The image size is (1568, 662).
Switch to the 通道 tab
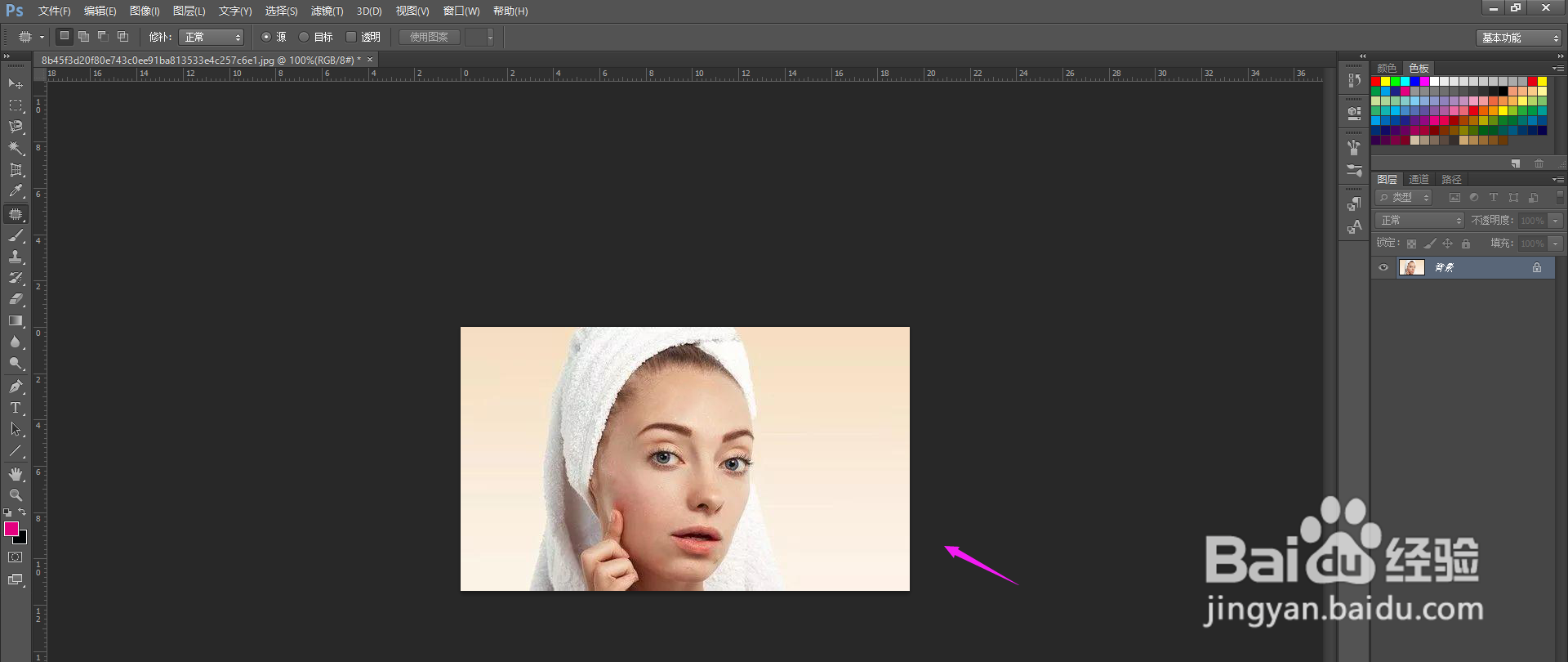point(1419,179)
